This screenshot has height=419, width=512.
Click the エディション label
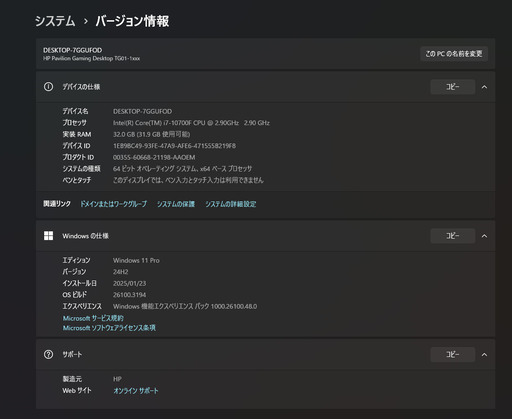pos(76,260)
